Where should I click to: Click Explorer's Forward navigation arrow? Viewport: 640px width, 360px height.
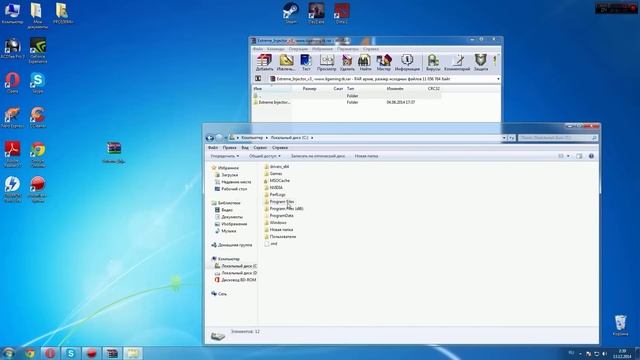pos(219,138)
